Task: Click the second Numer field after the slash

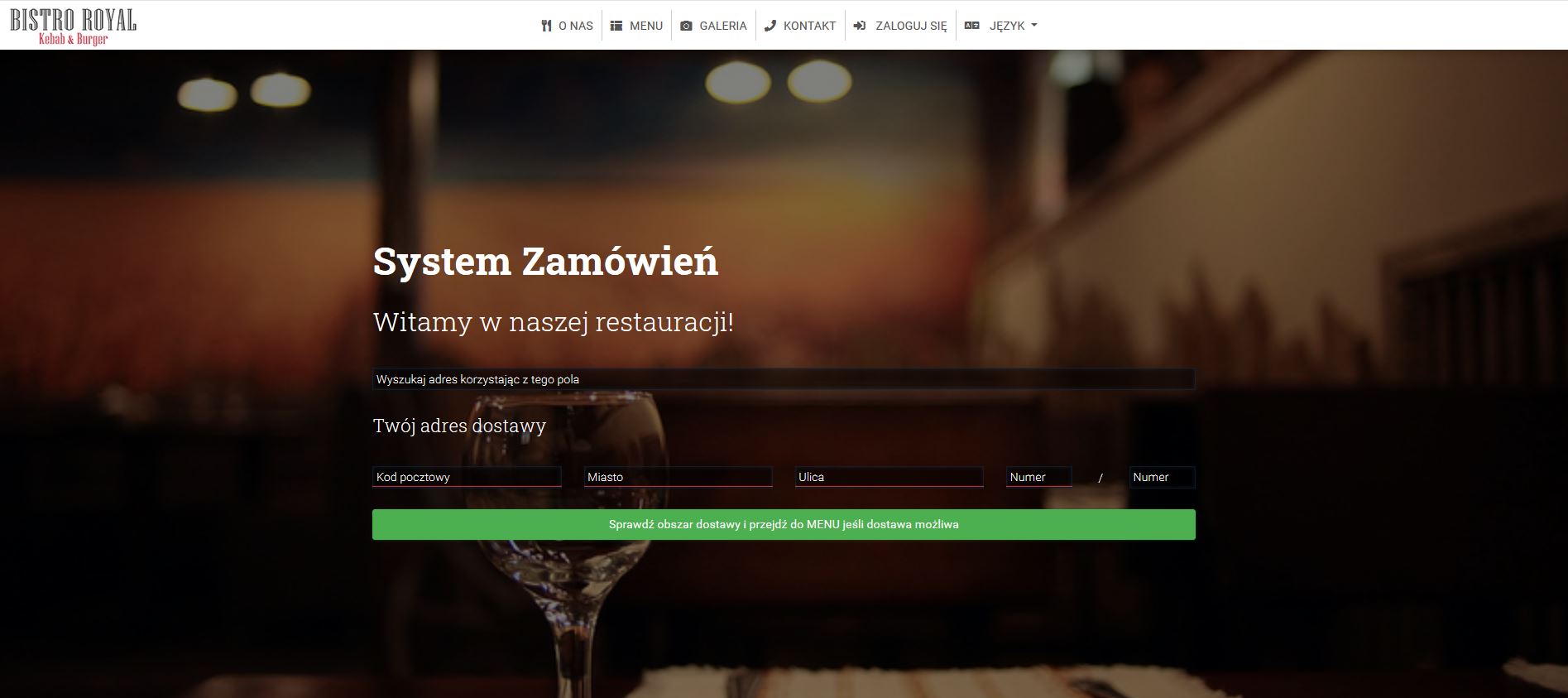Action: click(1162, 477)
